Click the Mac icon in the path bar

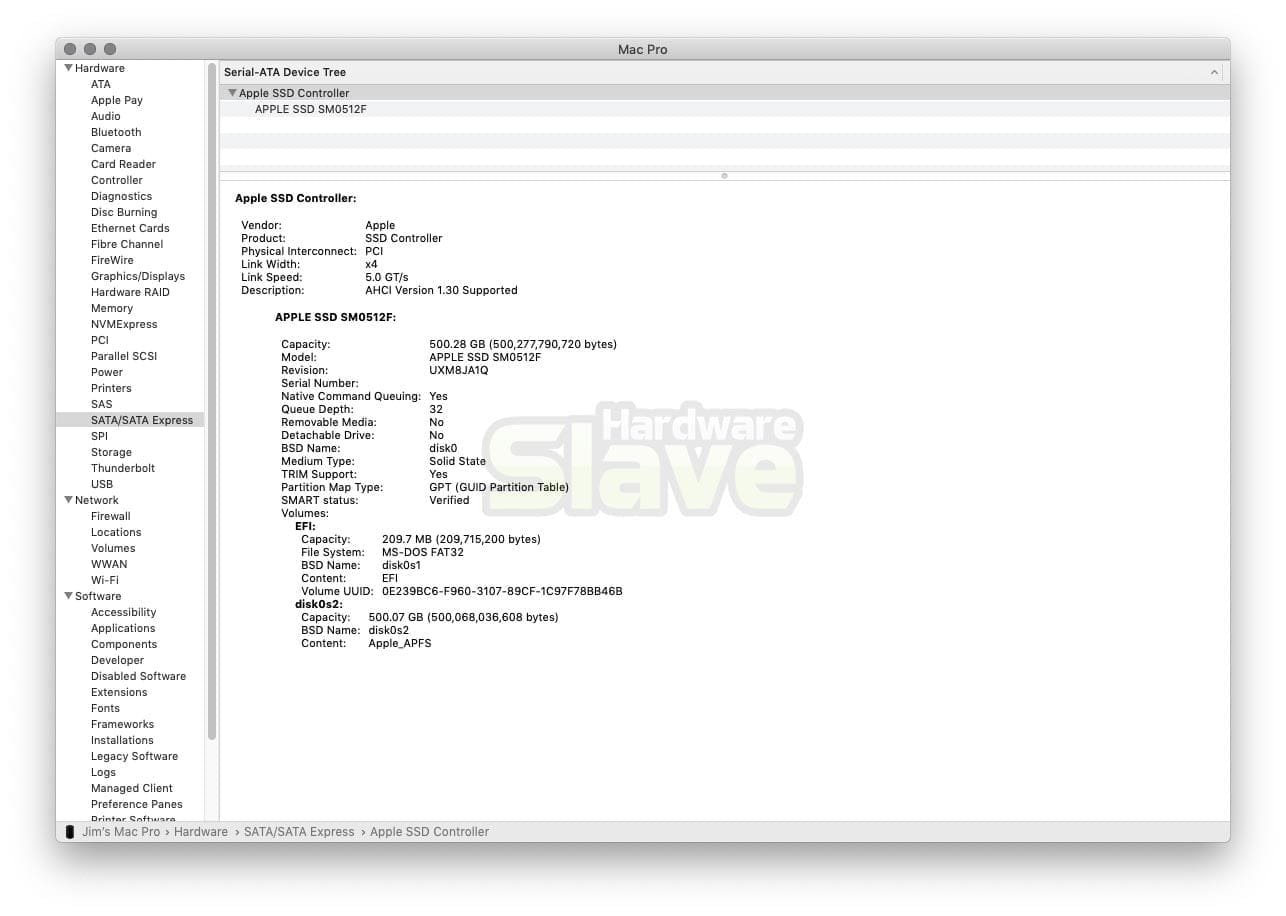[x=69, y=832]
